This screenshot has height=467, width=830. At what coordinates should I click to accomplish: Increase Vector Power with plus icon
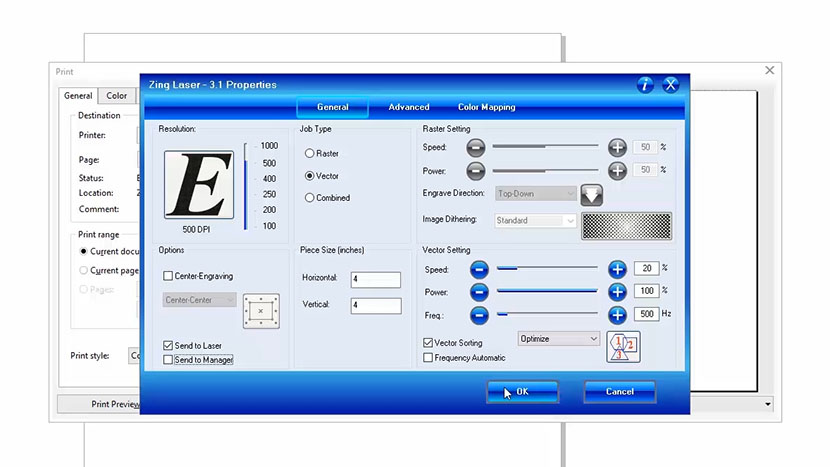click(617, 292)
